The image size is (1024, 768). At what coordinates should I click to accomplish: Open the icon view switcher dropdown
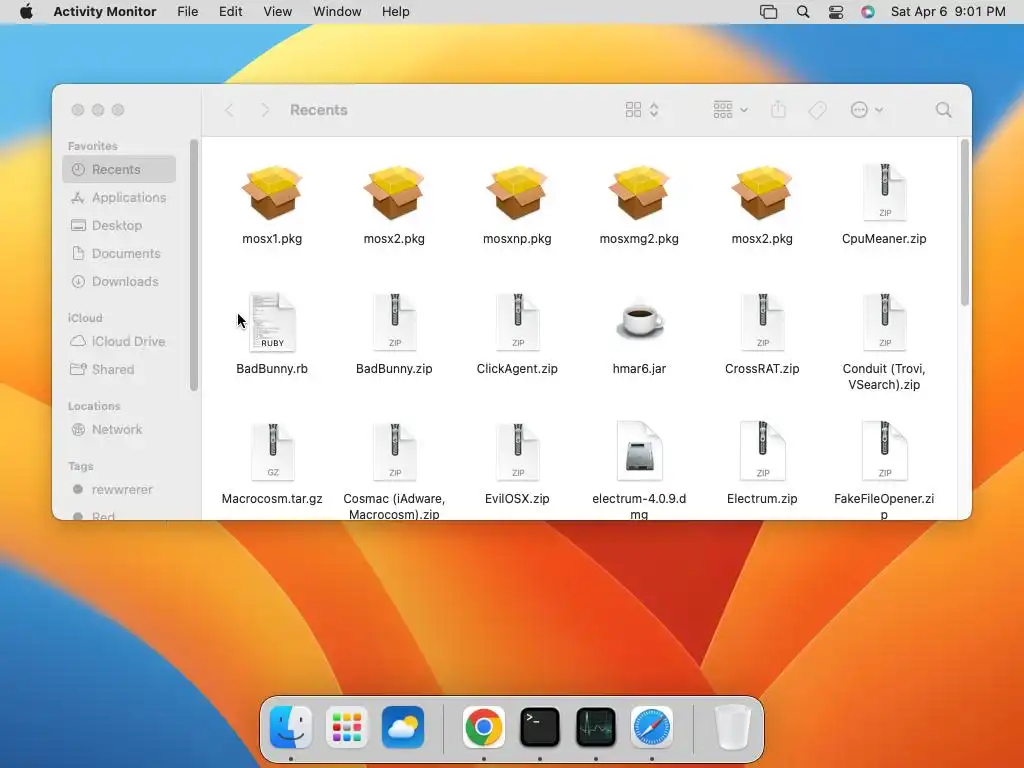(x=641, y=110)
